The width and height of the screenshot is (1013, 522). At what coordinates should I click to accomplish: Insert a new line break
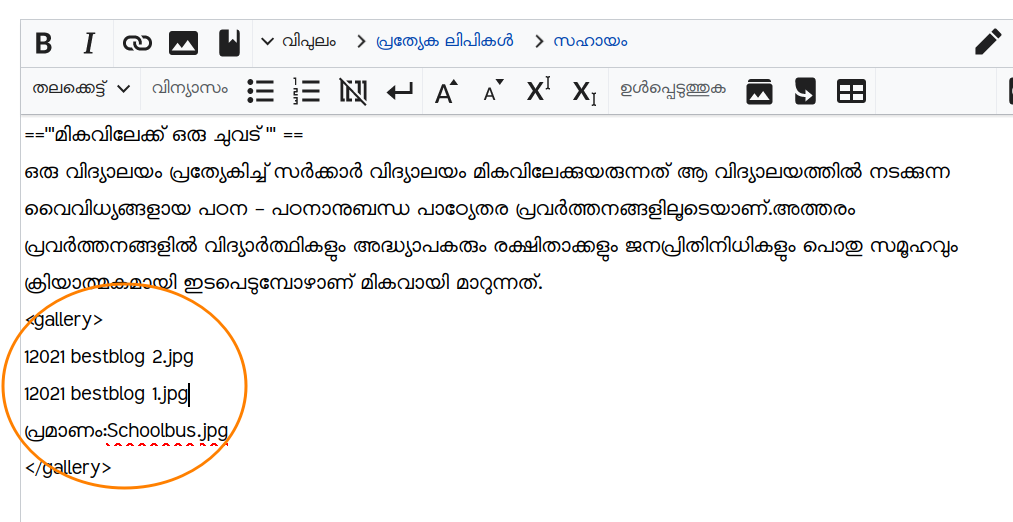coord(400,92)
